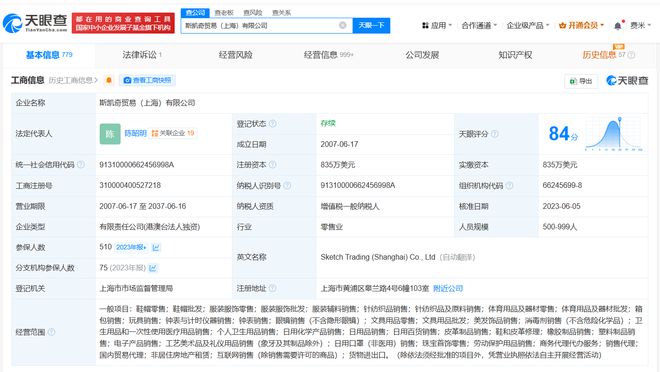Click help icon next to 注册地址
The image size is (660, 372).
coord(273,288)
